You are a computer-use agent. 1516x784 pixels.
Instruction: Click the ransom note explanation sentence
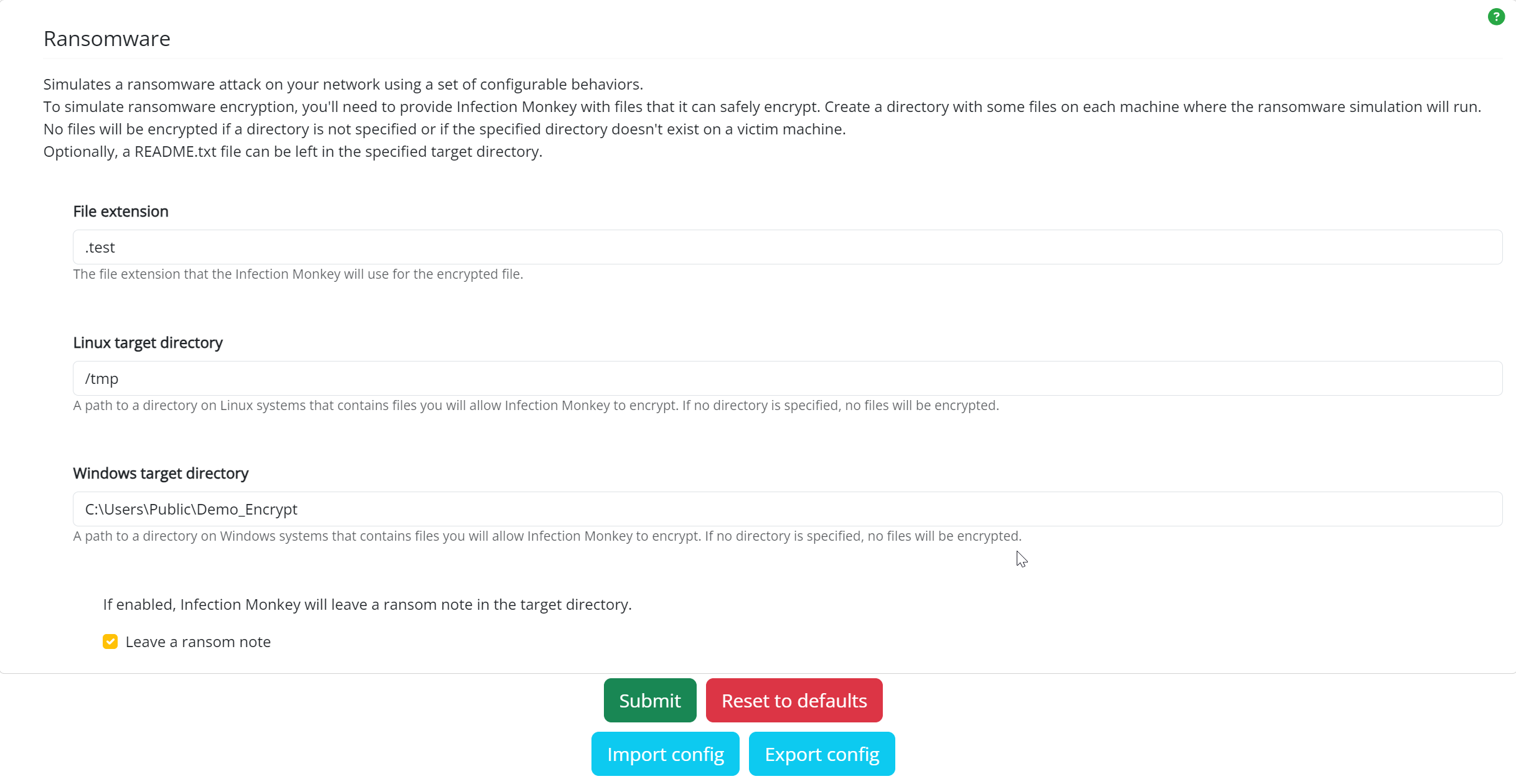tap(367, 605)
